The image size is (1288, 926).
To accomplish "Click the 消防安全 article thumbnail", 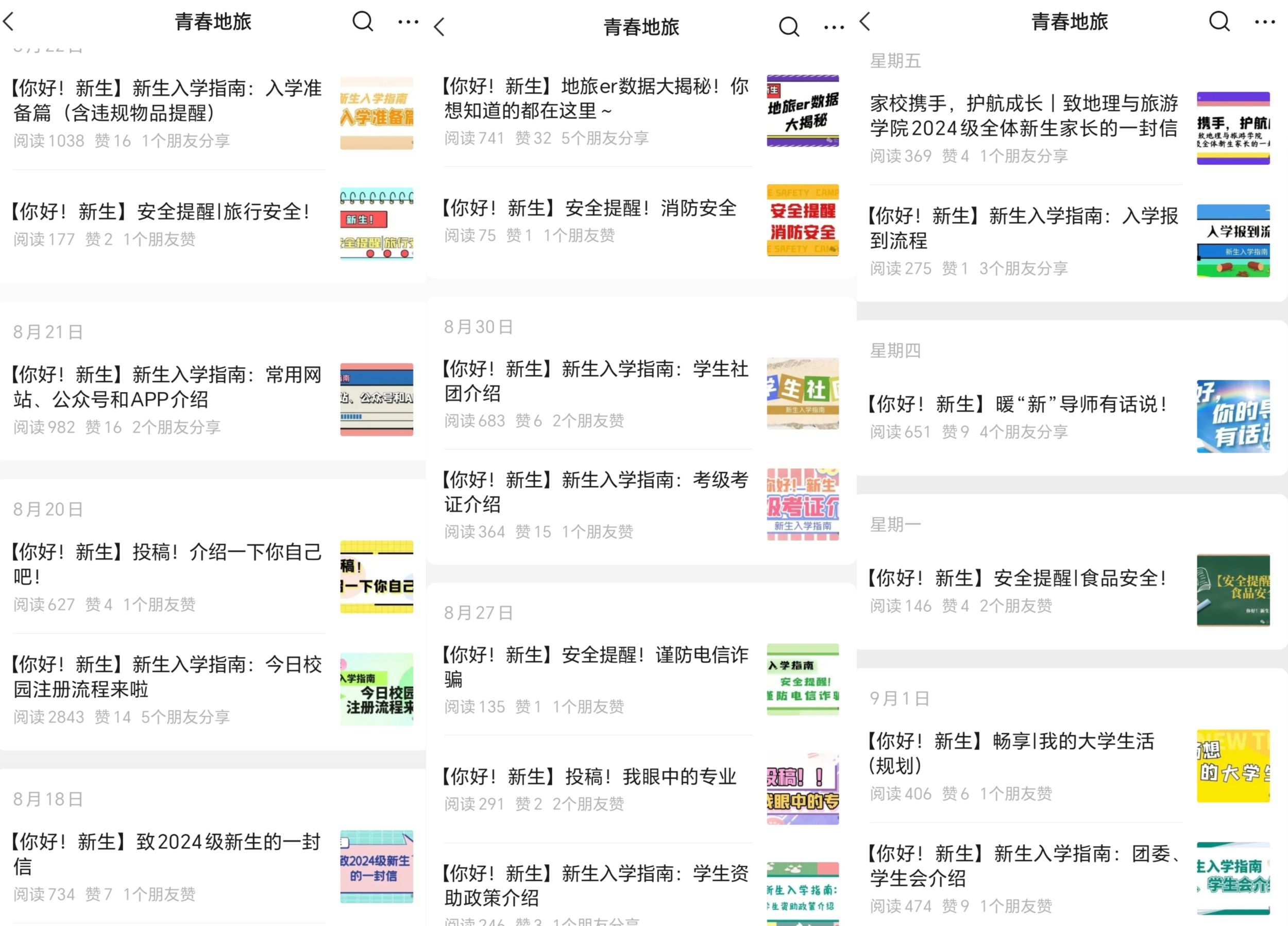I will [803, 221].
